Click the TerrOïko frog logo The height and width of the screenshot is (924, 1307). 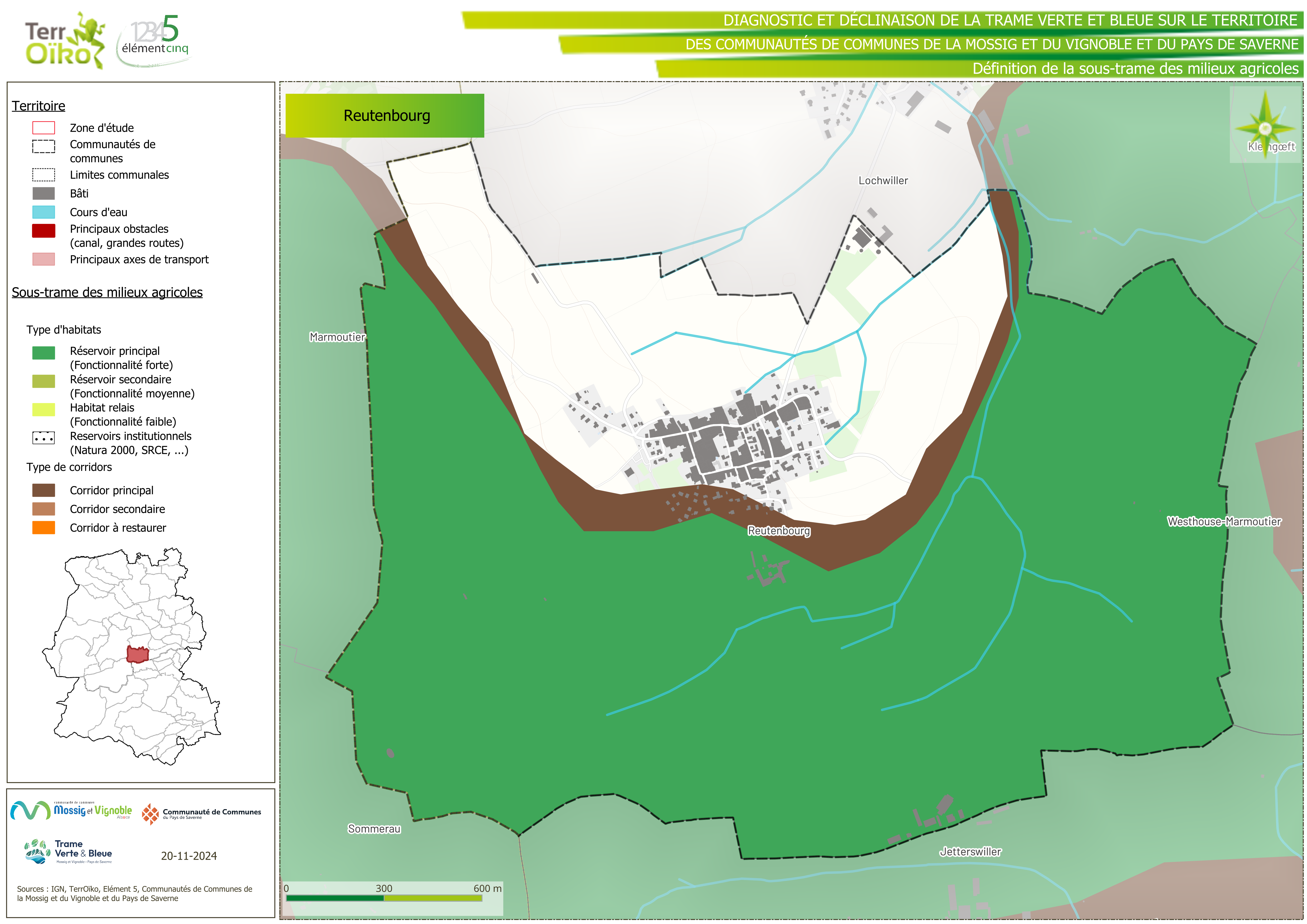point(65,40)
